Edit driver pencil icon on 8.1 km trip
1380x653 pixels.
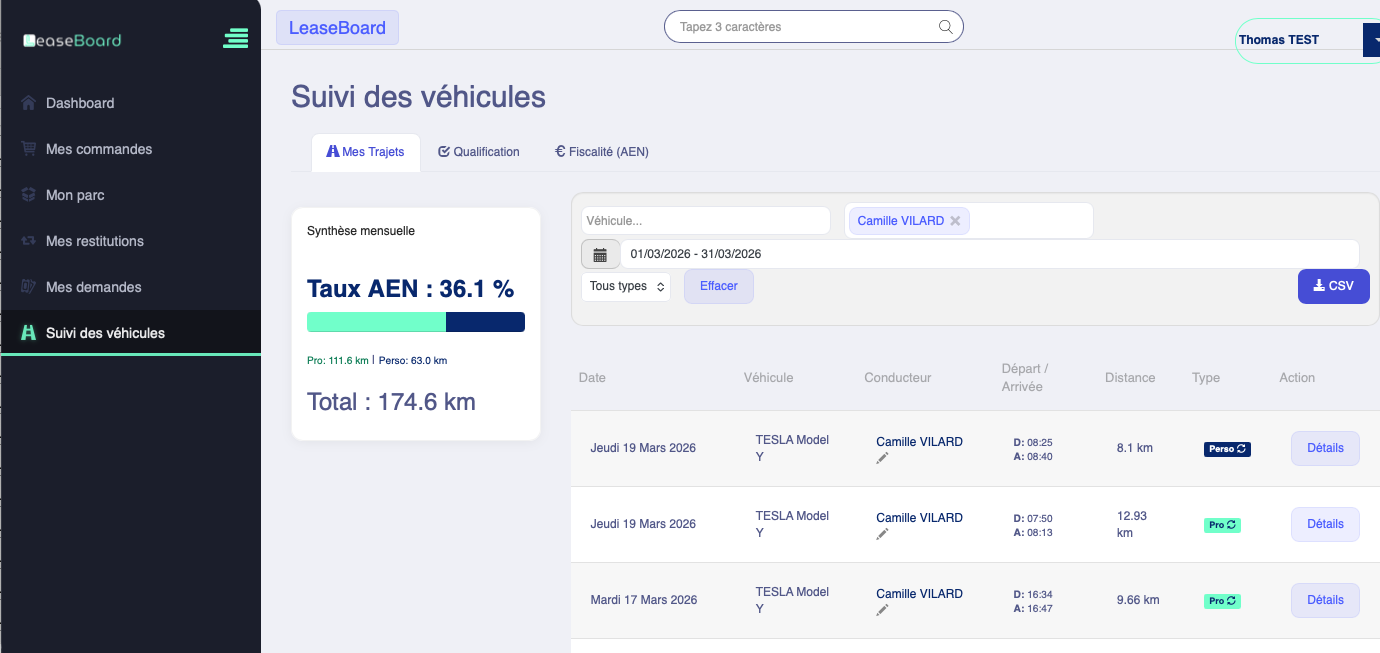882,458
